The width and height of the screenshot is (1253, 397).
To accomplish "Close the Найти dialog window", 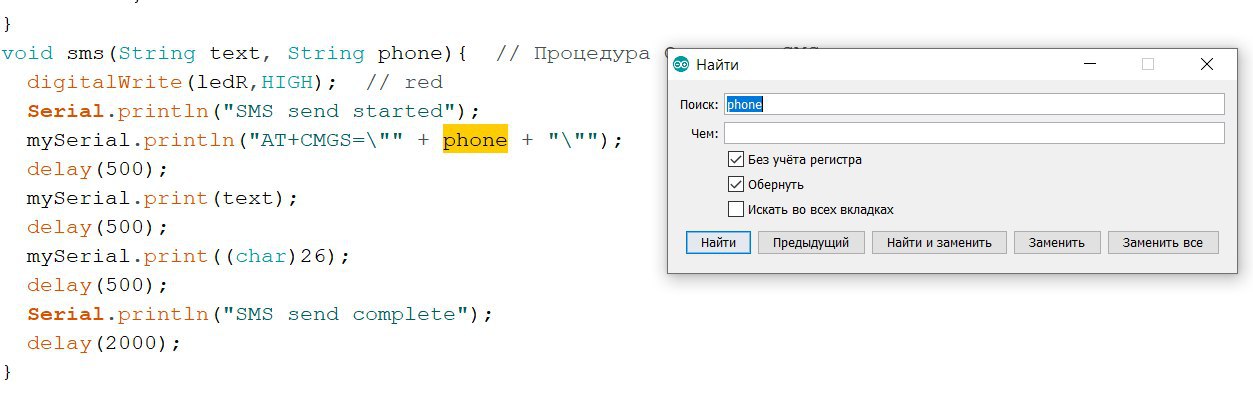I will click(1207, 64).
